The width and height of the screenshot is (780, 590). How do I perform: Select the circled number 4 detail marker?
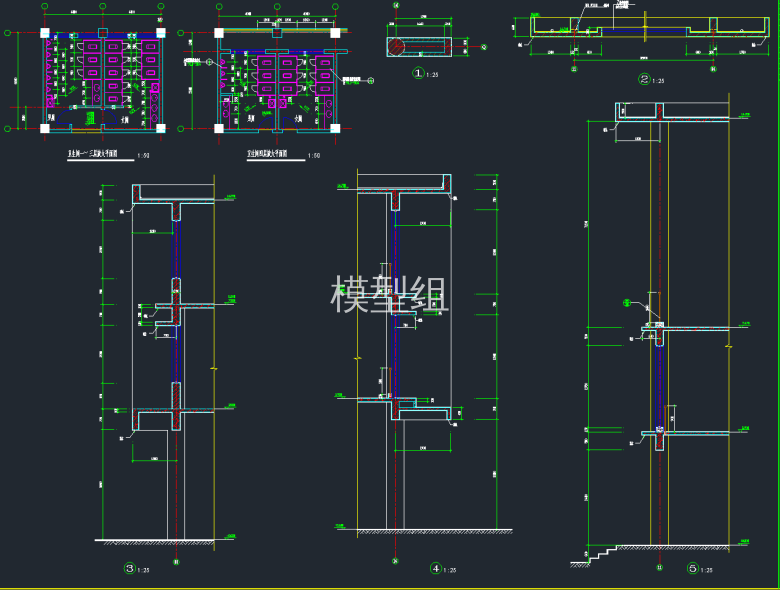[435, 569]
